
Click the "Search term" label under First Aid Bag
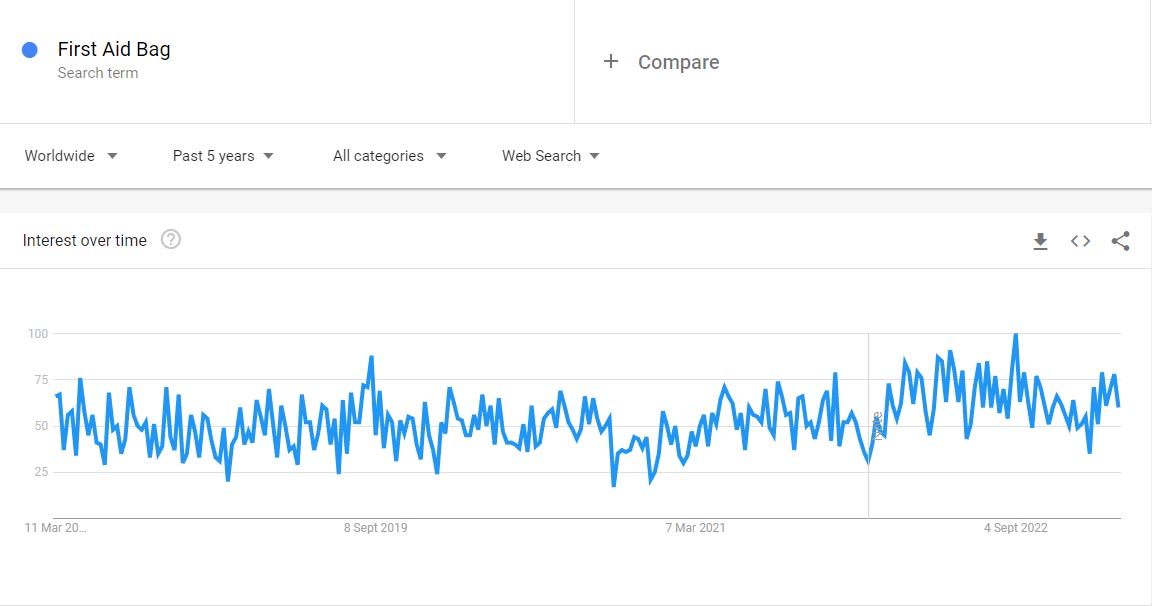pyautogui.click(x=98, y=73)
